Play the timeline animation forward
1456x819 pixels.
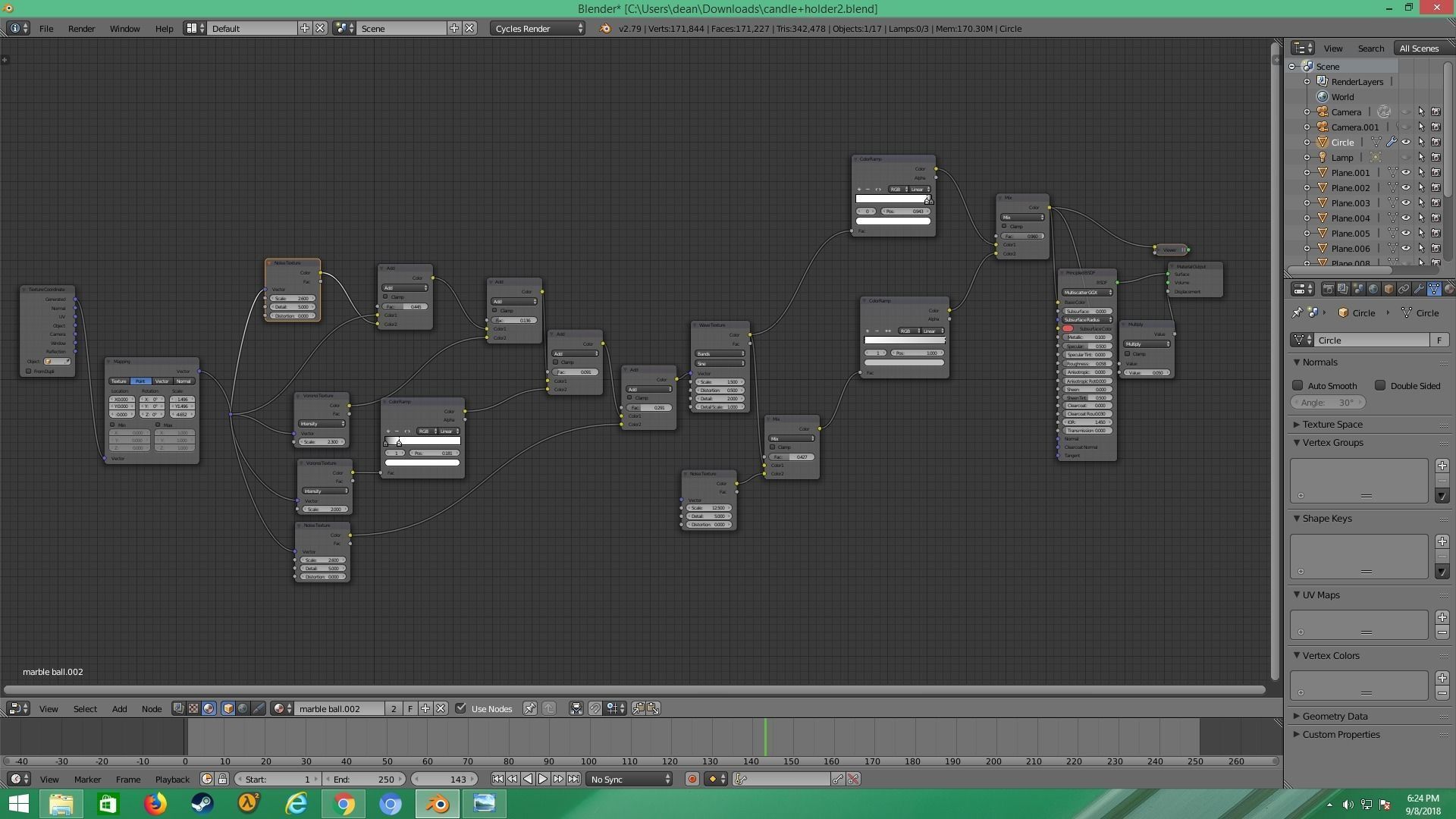tap(543, 779)
